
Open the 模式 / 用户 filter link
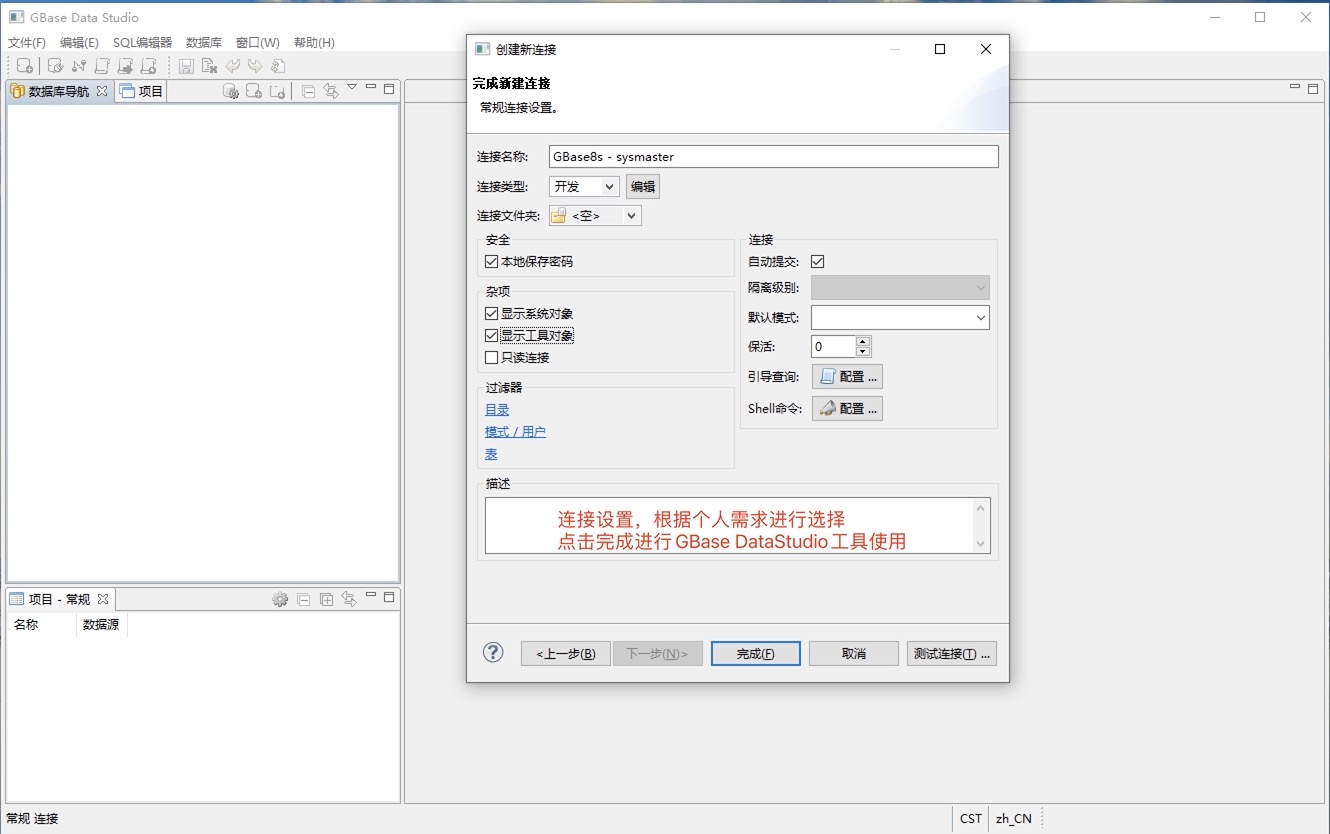[515, 431]
